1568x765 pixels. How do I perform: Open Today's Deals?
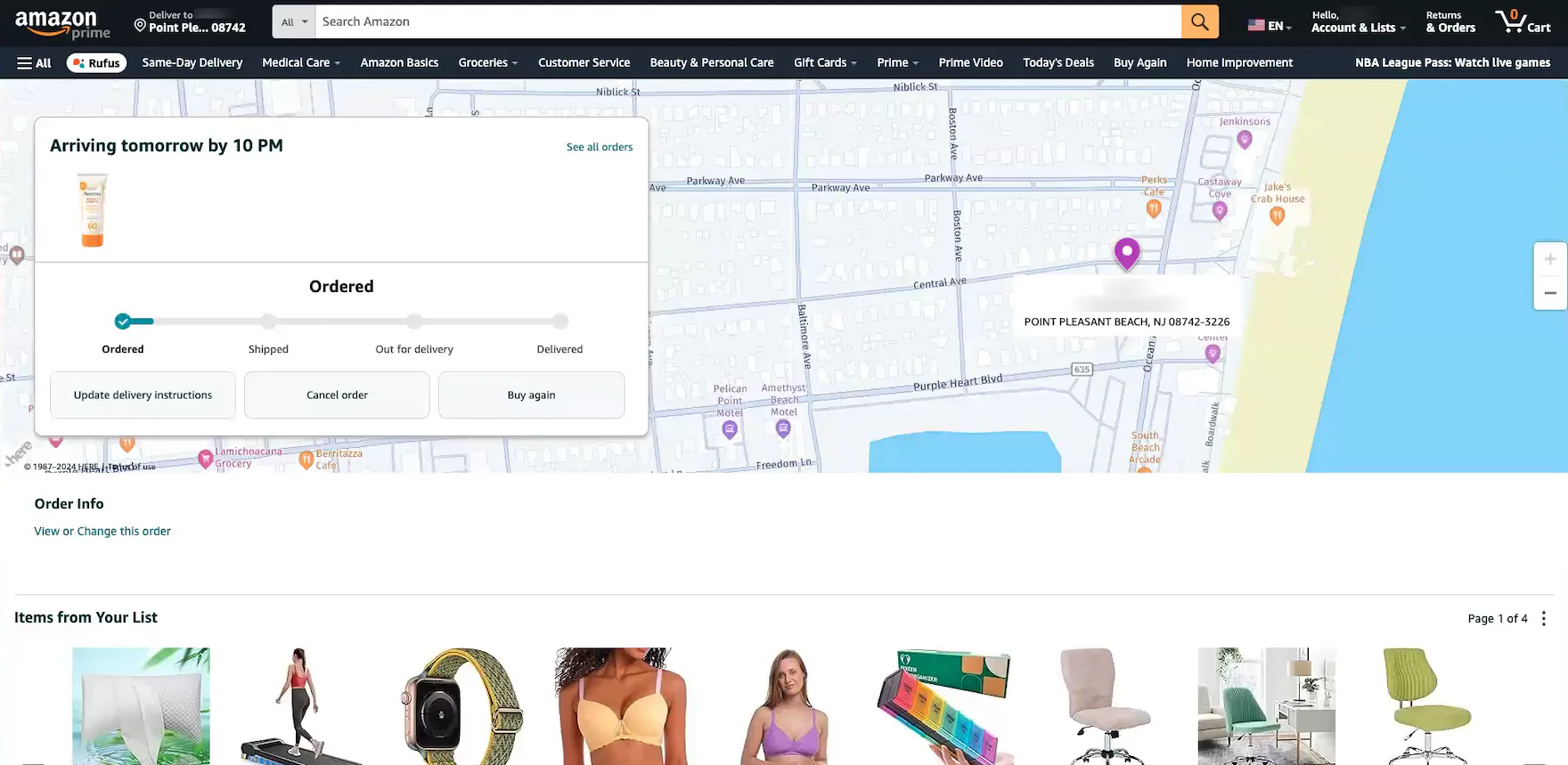(1058, 63)
